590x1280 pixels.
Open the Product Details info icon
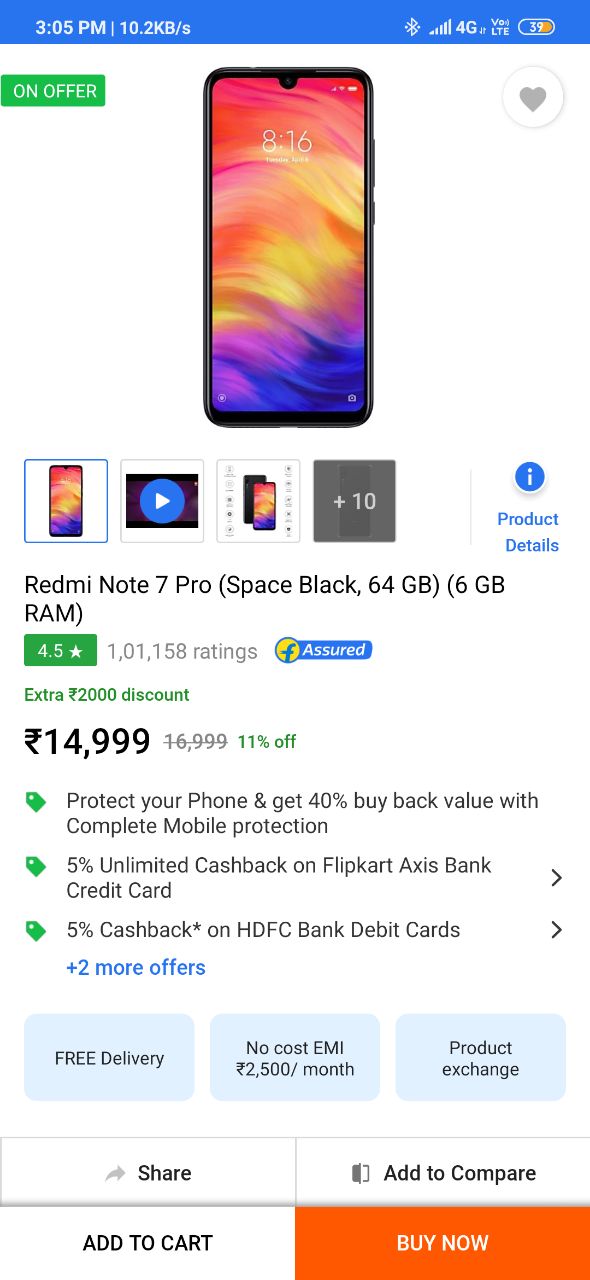pos(529,477)
